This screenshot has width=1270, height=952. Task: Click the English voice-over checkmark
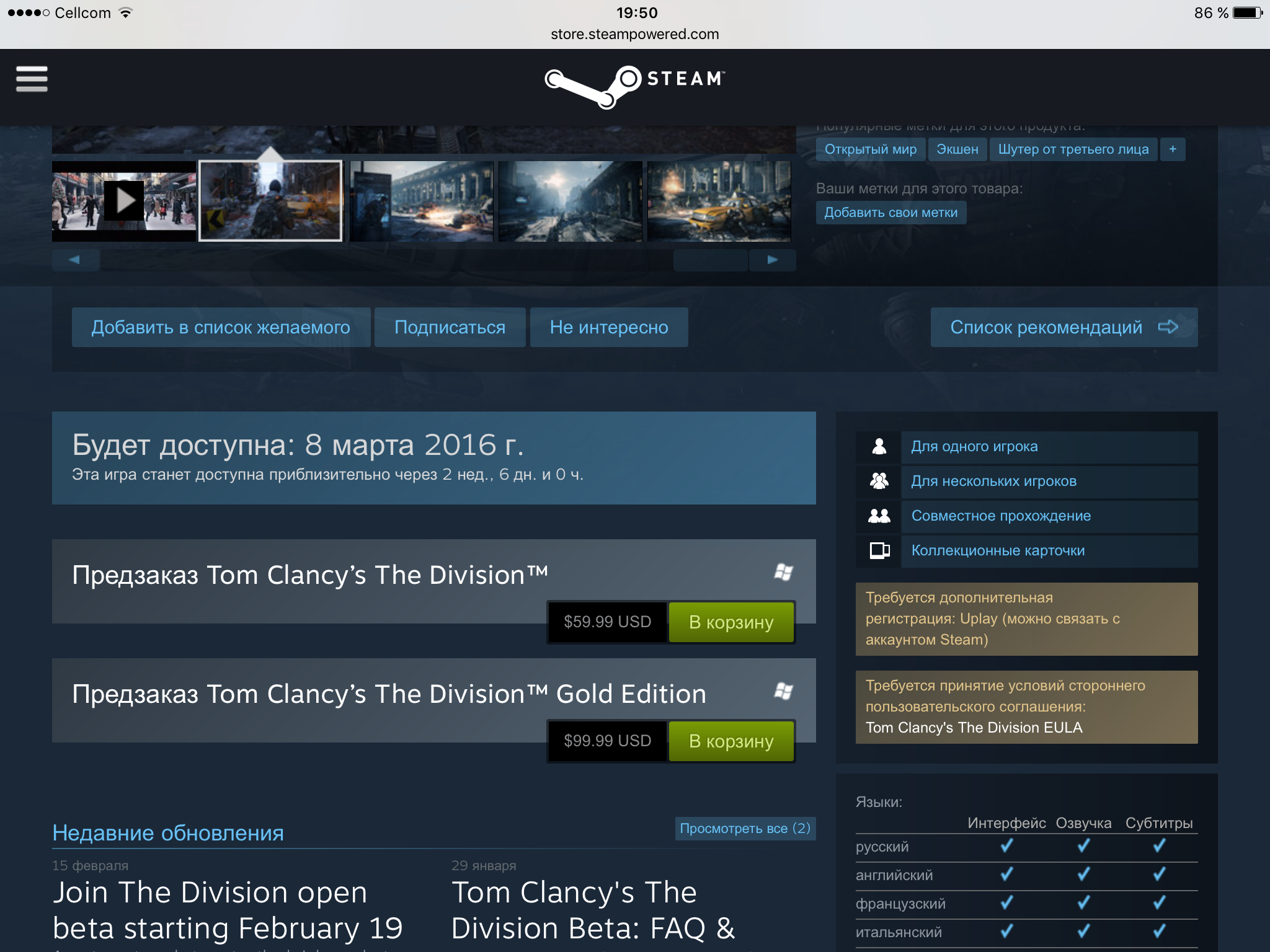point(1083,875)
